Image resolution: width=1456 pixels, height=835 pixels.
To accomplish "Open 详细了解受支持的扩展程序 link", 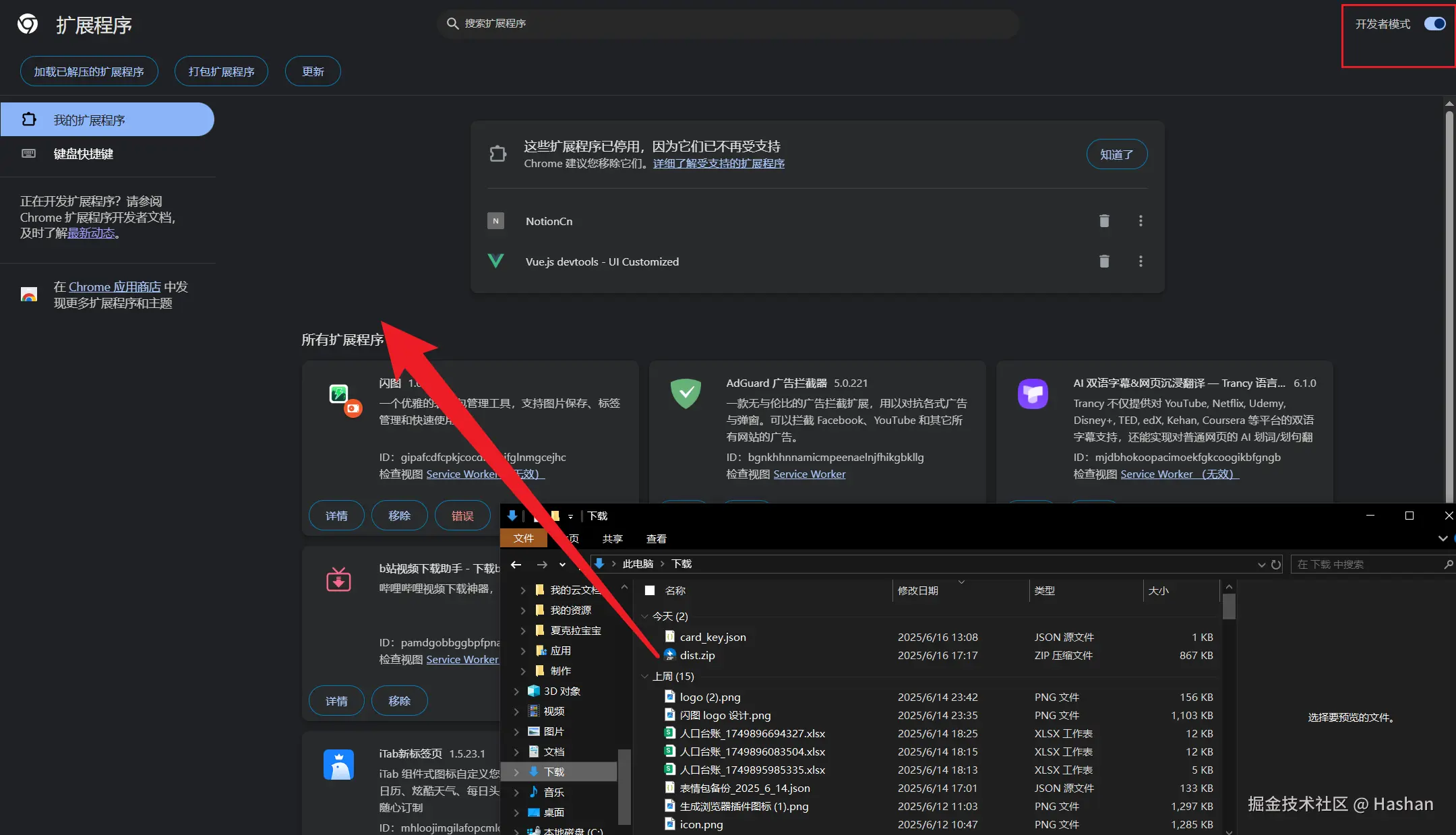I will 719,164.
